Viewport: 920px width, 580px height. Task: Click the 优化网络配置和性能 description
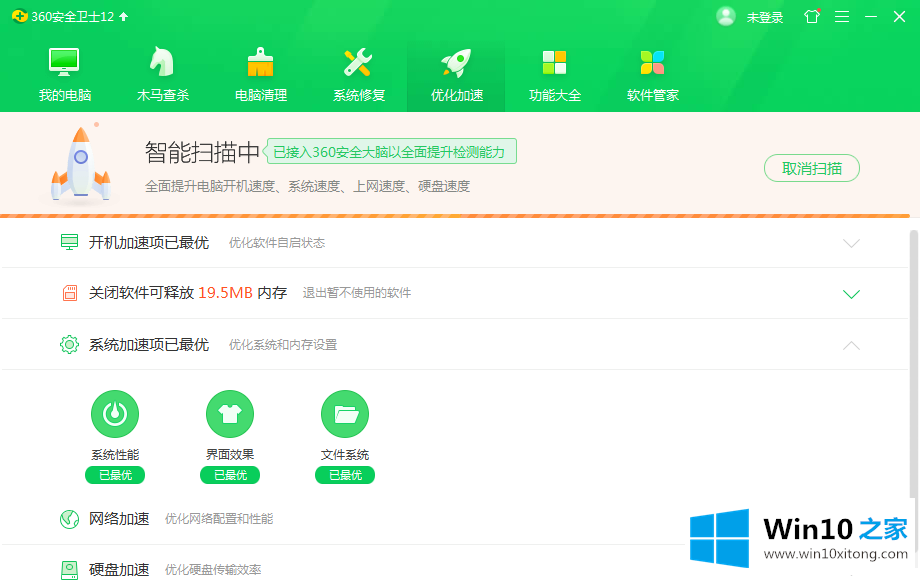(x=219, y=519)
